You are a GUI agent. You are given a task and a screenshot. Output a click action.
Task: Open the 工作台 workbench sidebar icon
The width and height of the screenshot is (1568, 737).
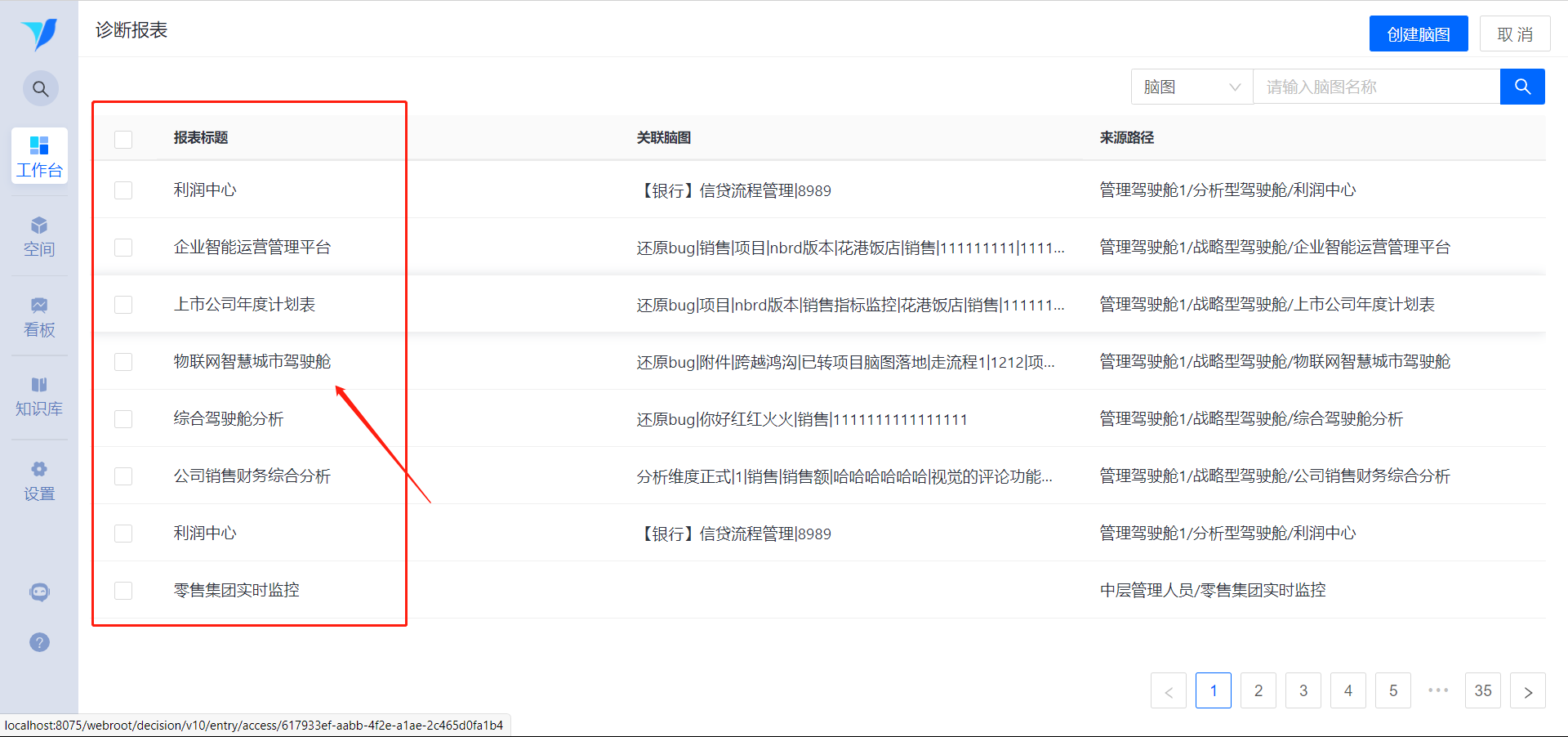tap(39, 156)
